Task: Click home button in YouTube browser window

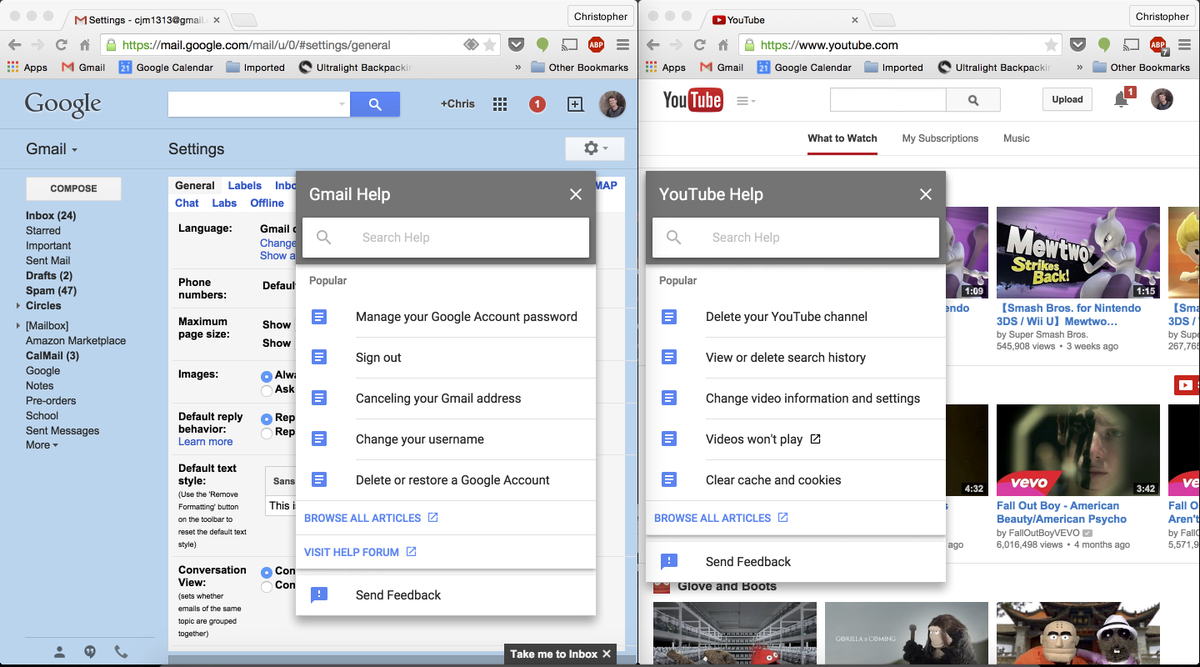Action: point(725,45)
